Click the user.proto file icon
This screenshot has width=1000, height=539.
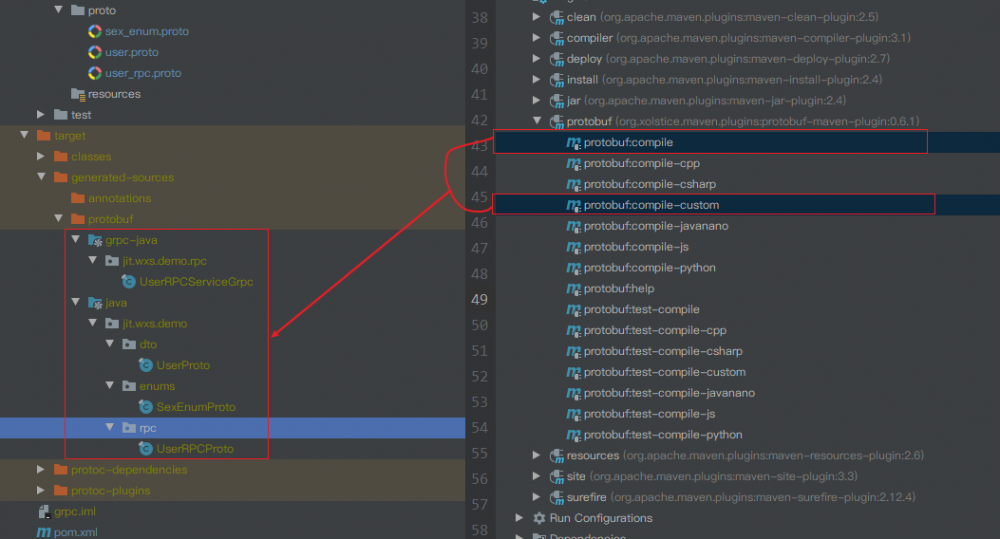click(x=95, y=52)
